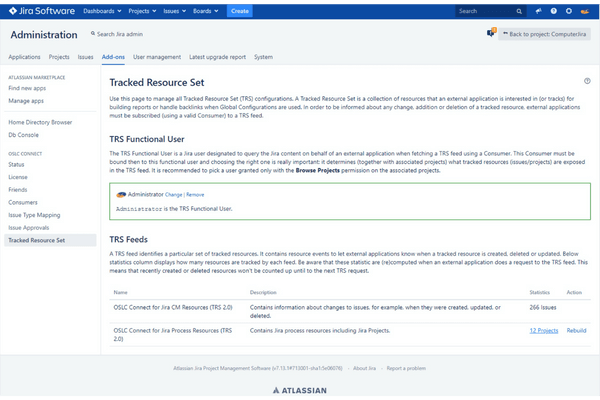The width and height of the screenshot is (600, 400).
Task: Open Db Console in sidebar
Action: pyautogui.click(x=23, y=135)
